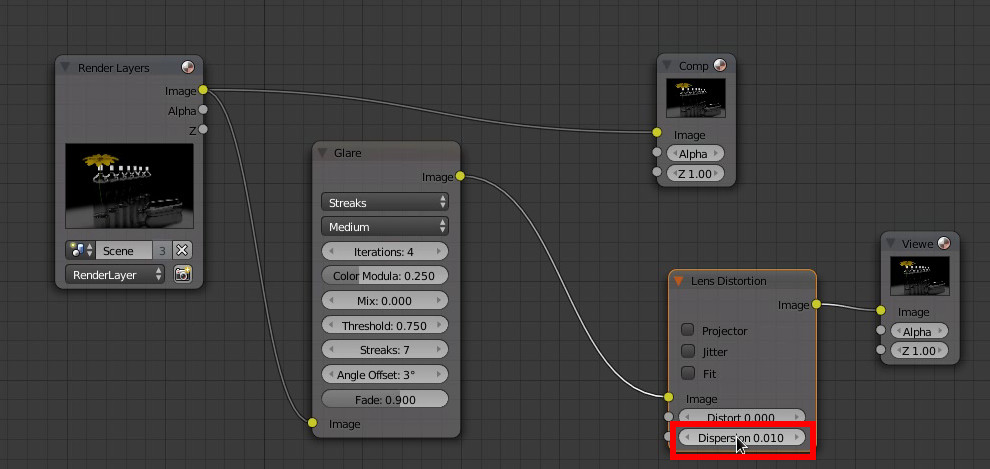The width and height of the screenshot is (990, 469).
Task: Click the Fade 0.900 slider
Action: [384, 399]
